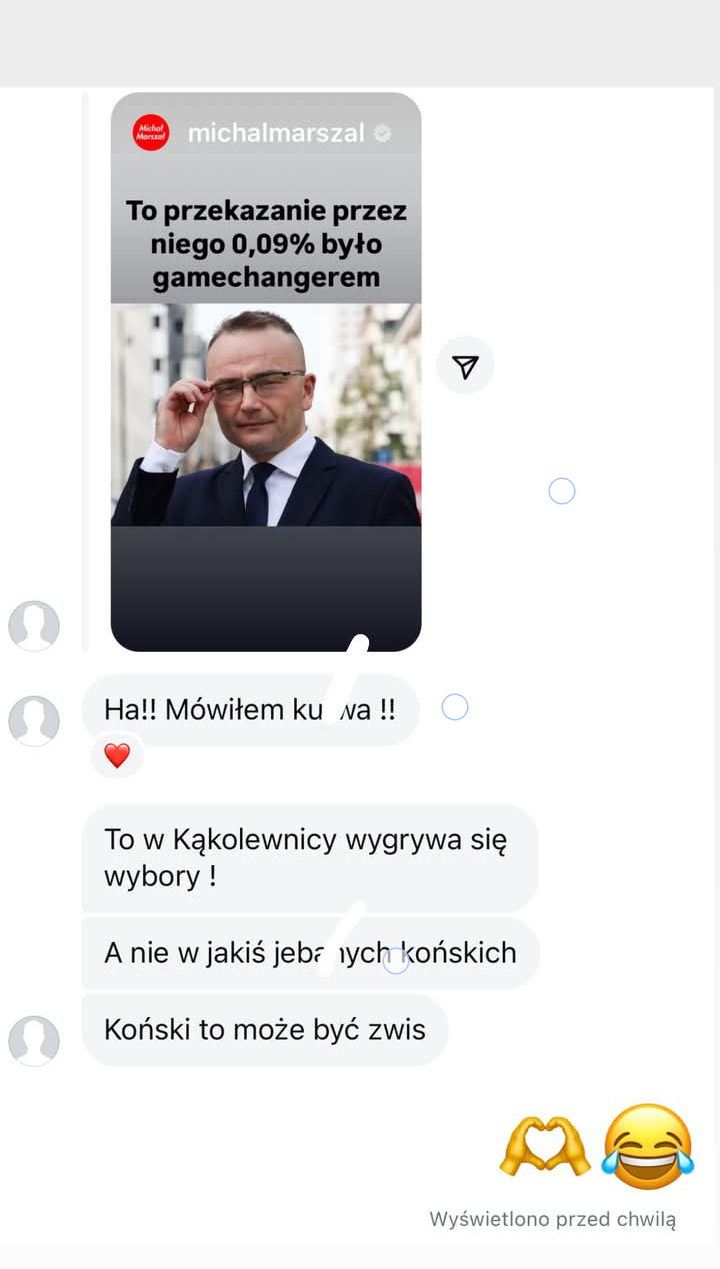
Task: Tap the share arrow icon beside the post
Action: (x=465, y=365)
